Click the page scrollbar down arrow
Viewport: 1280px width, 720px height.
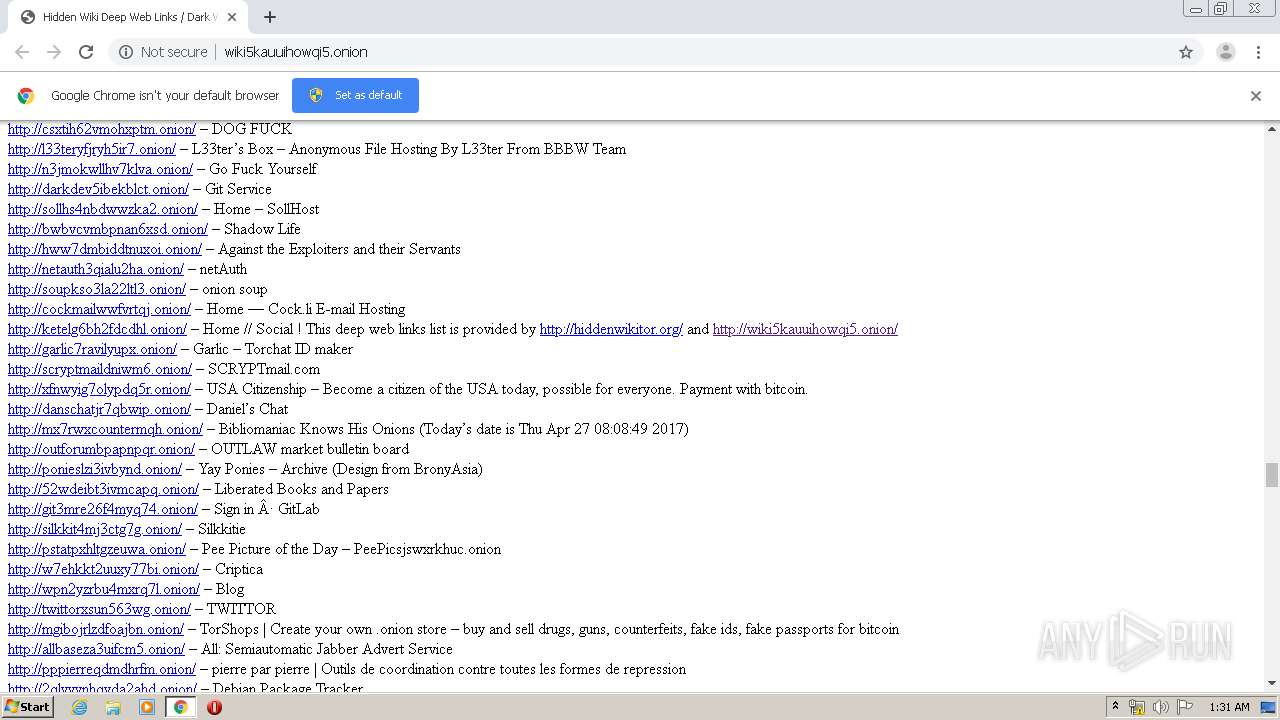(1272, 684)
